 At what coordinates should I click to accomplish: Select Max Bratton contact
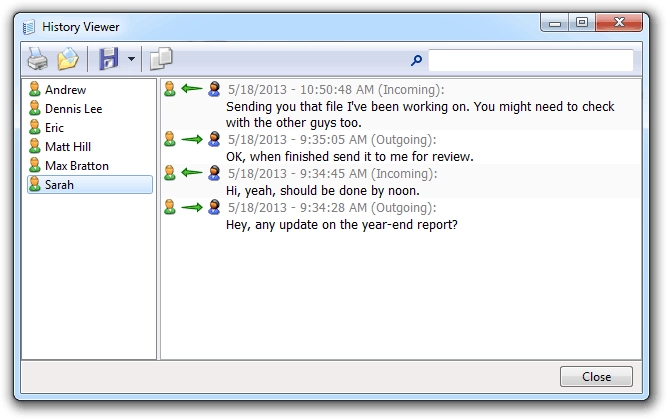(x=76, y=166)
